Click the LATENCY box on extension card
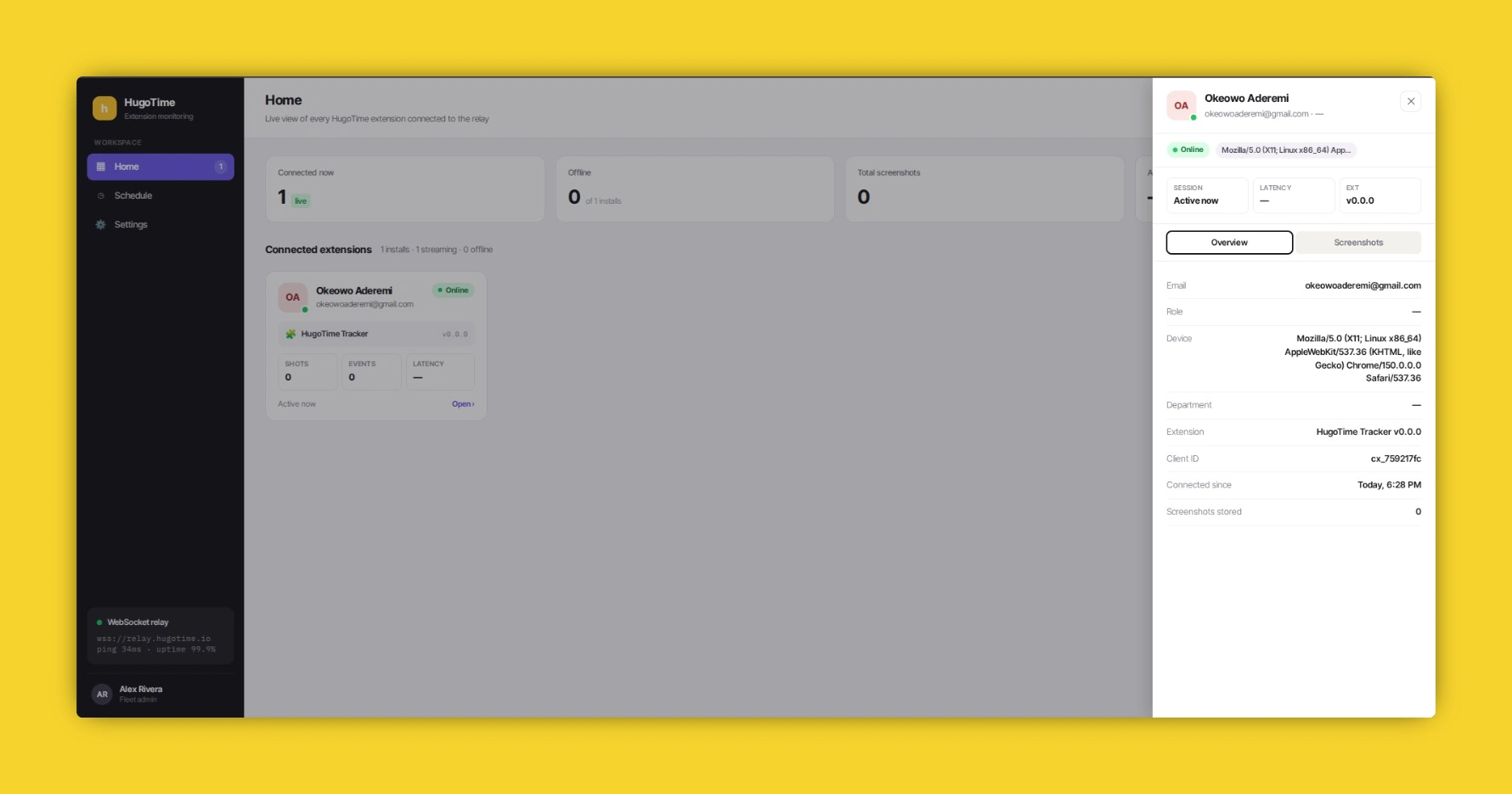This screenshot has width=1512, height=794. pos(440,371)
